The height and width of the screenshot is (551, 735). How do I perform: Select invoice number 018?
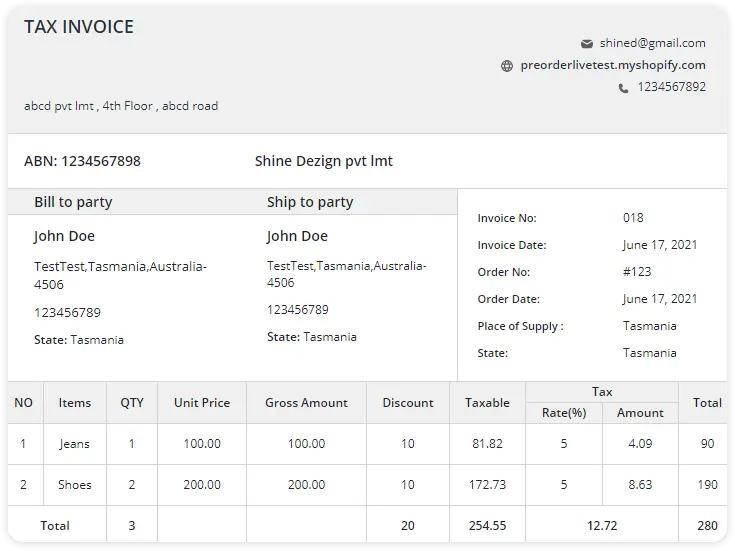point(633,218)
